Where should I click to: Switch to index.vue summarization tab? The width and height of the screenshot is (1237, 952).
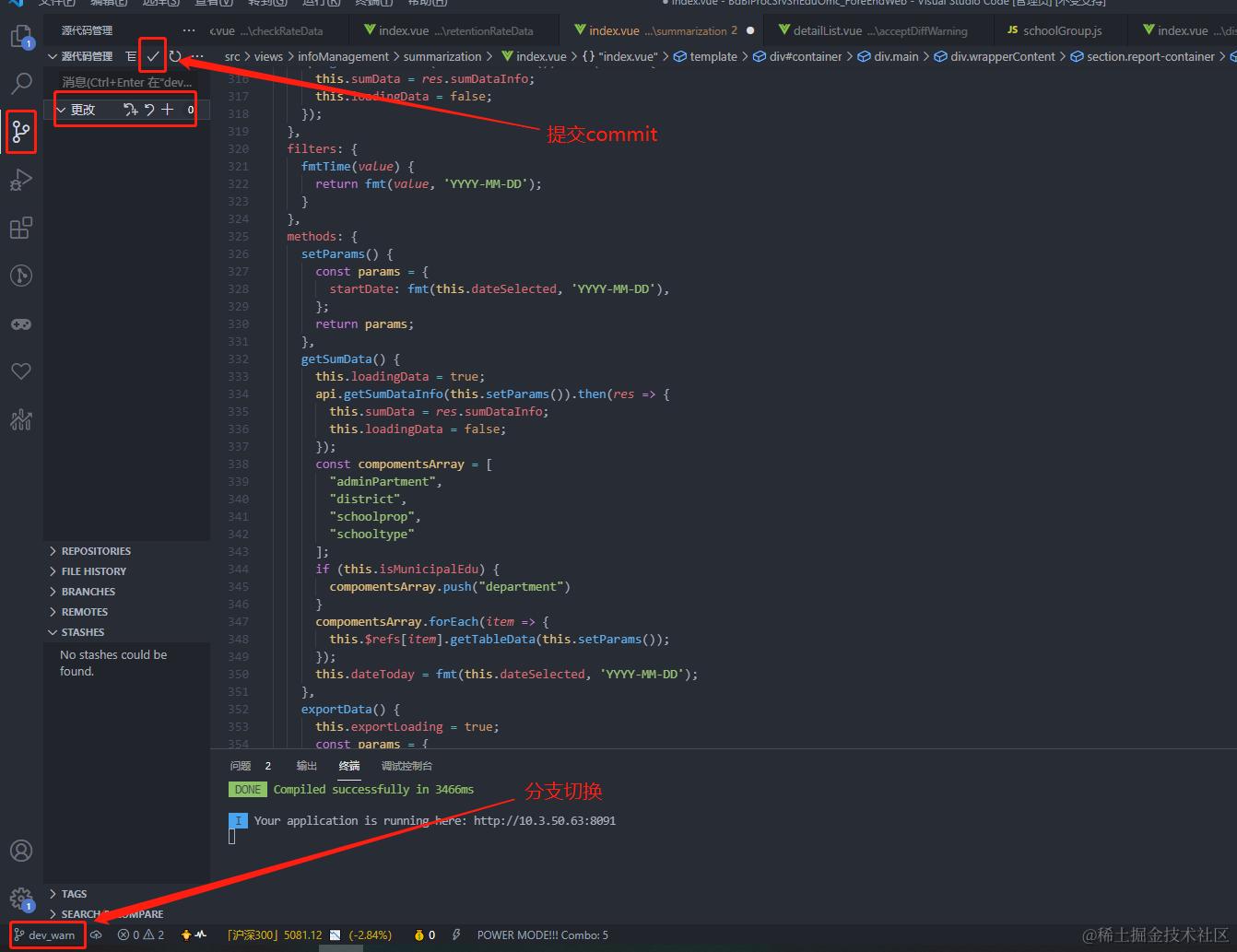(x=654, y=30)
